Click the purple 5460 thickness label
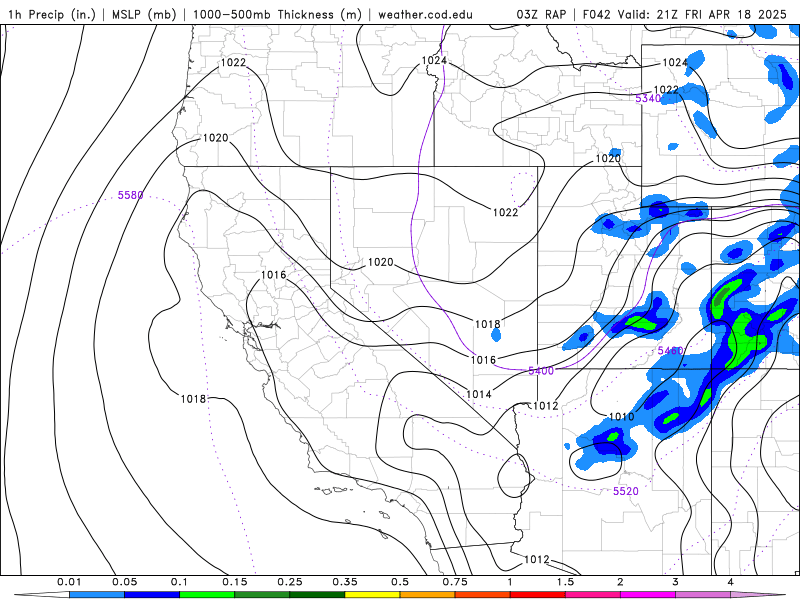The image size is (800, 600). point(670,351)
